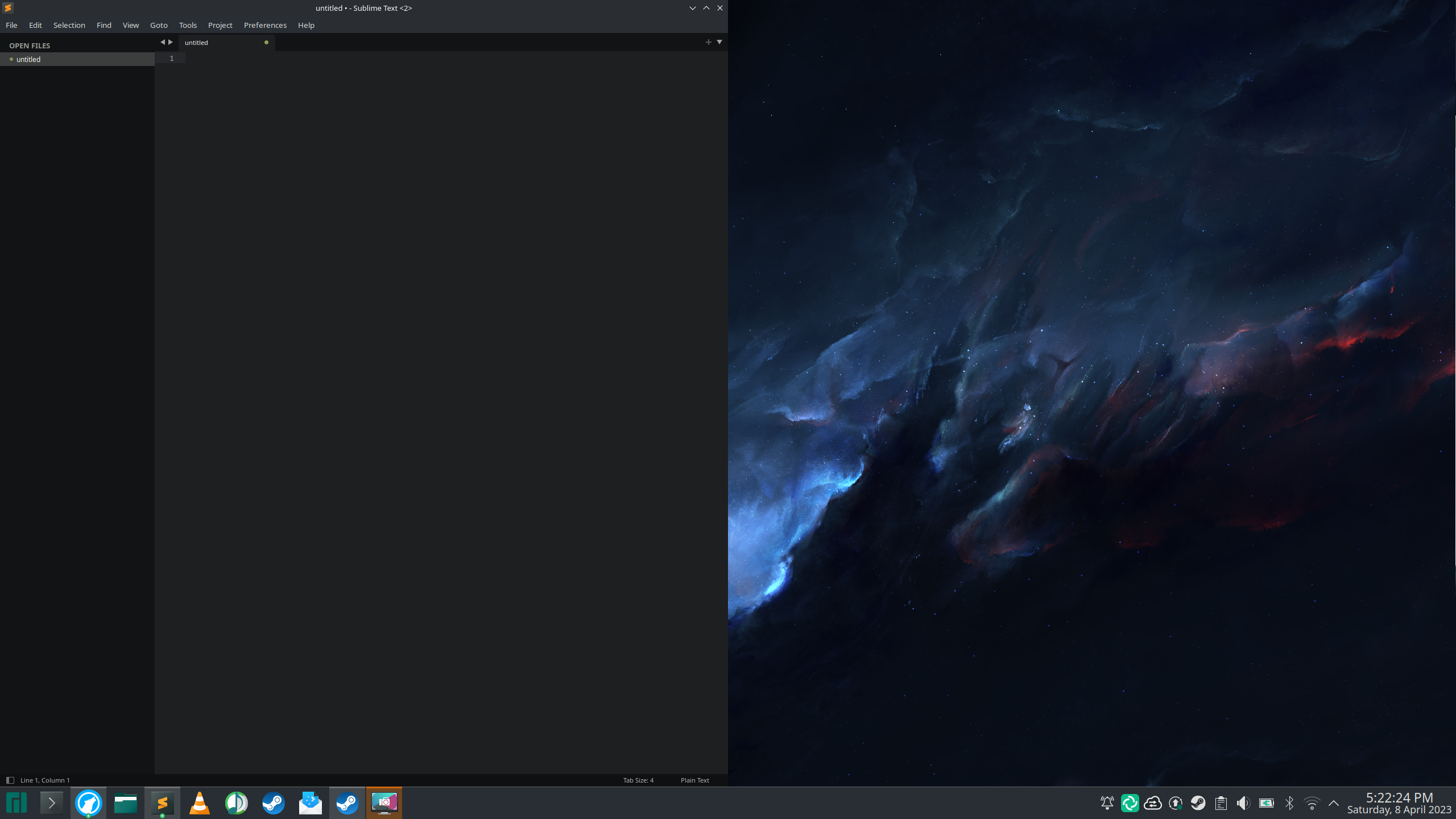Open the cloud sync tray icon
The width and height of the screenshot is (1456, 819).
1153,803
